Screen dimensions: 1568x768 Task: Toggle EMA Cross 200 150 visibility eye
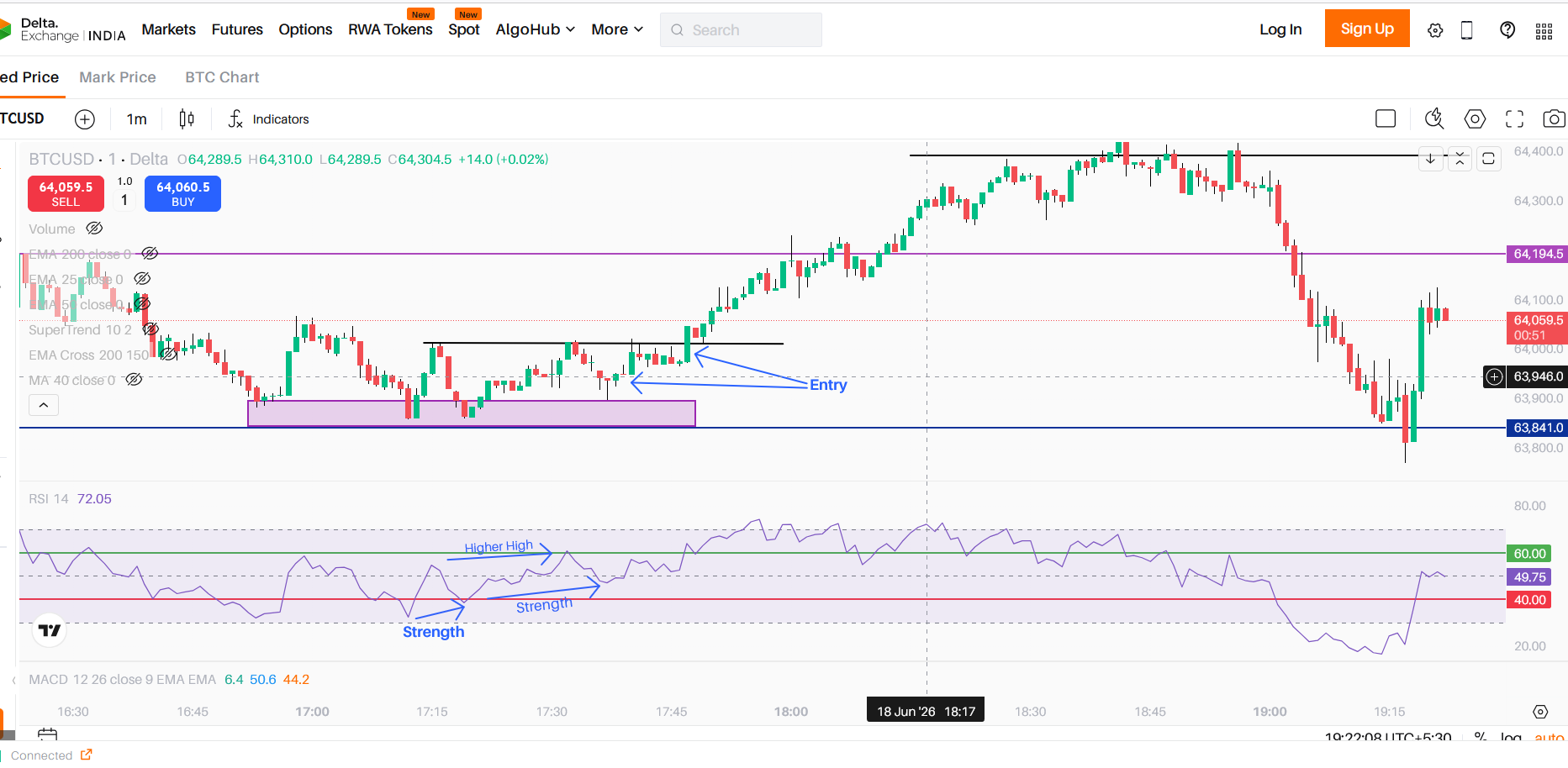point(168,355)
